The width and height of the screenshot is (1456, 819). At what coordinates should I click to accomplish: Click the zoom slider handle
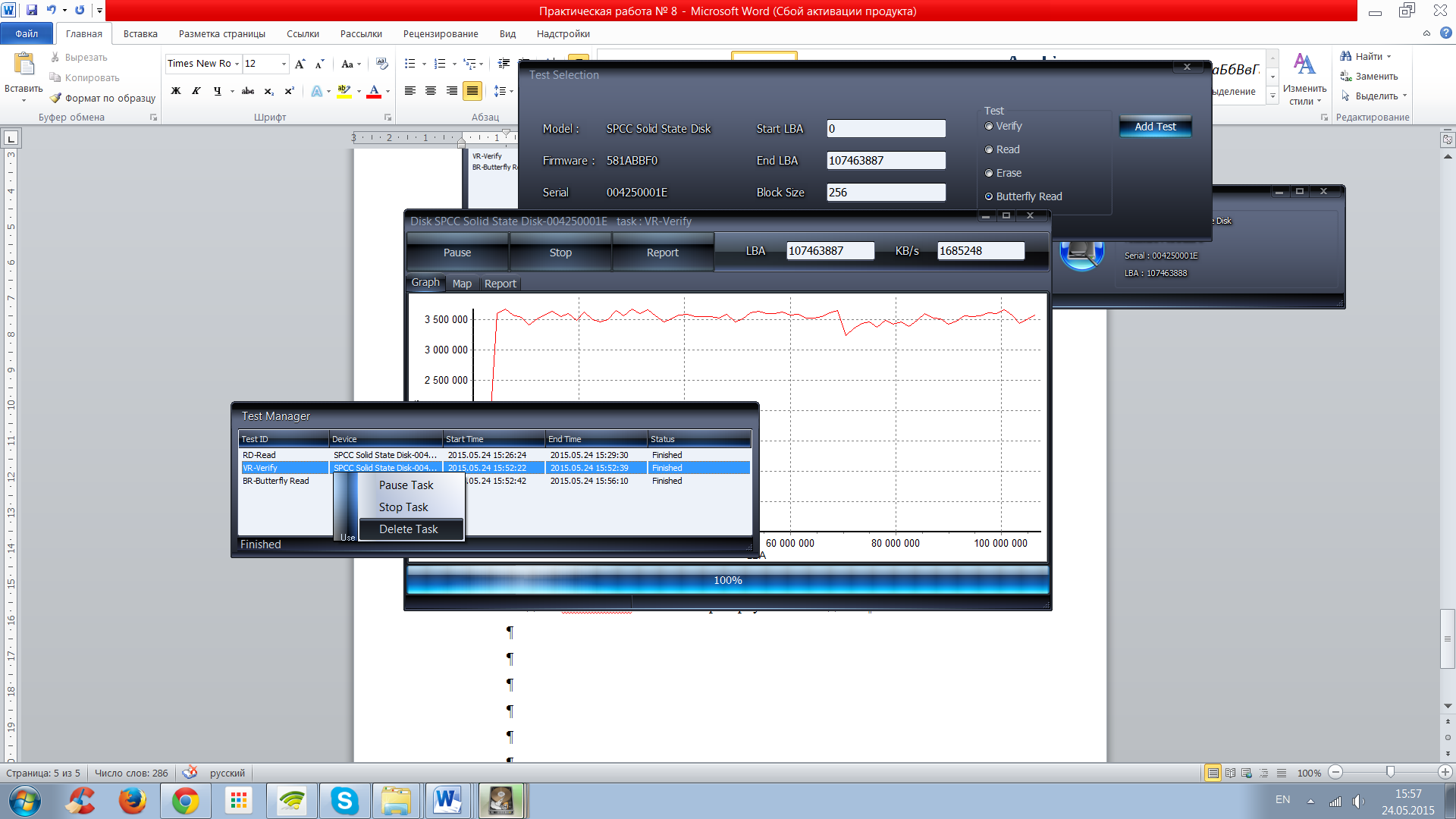pos(1390,772)
